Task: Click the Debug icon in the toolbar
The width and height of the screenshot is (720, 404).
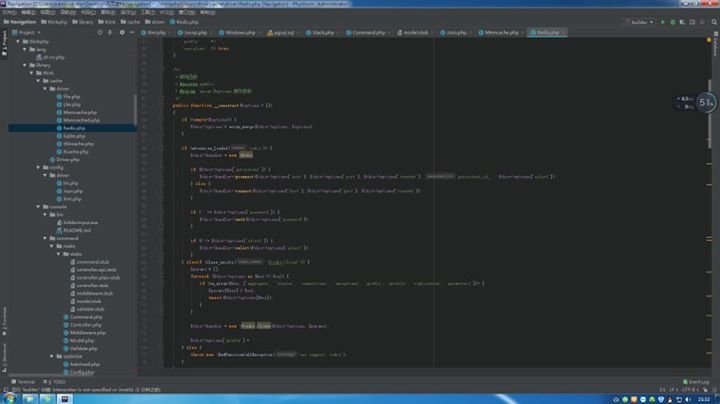Action: click(x=671, y=20)
